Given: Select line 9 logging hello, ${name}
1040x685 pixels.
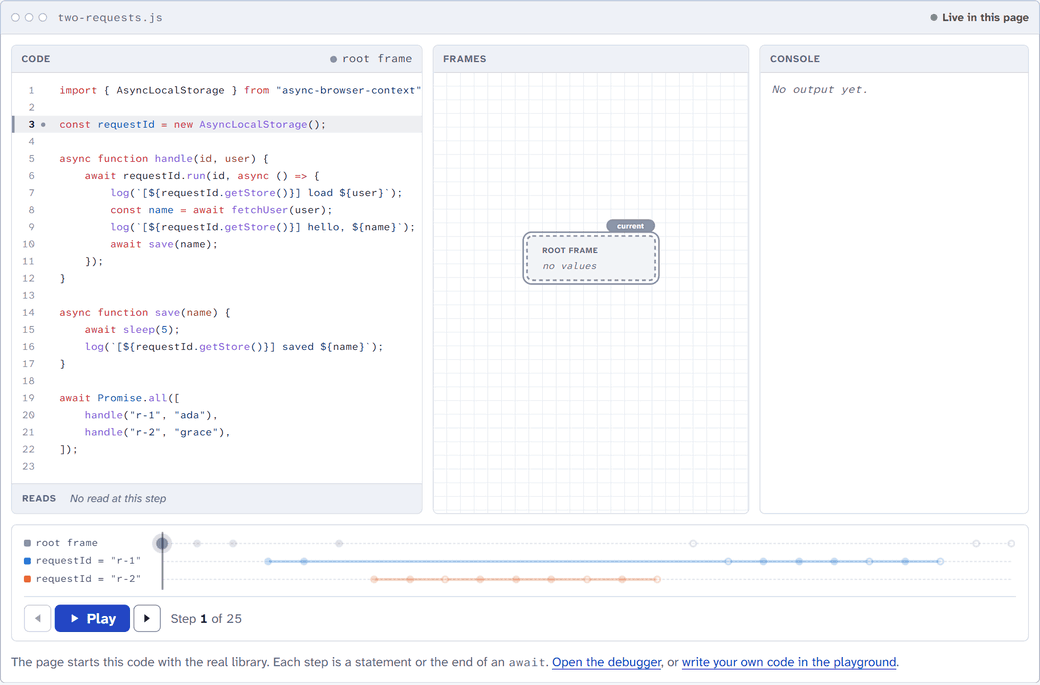Looking at the screenshot, I should pos(217,227).
